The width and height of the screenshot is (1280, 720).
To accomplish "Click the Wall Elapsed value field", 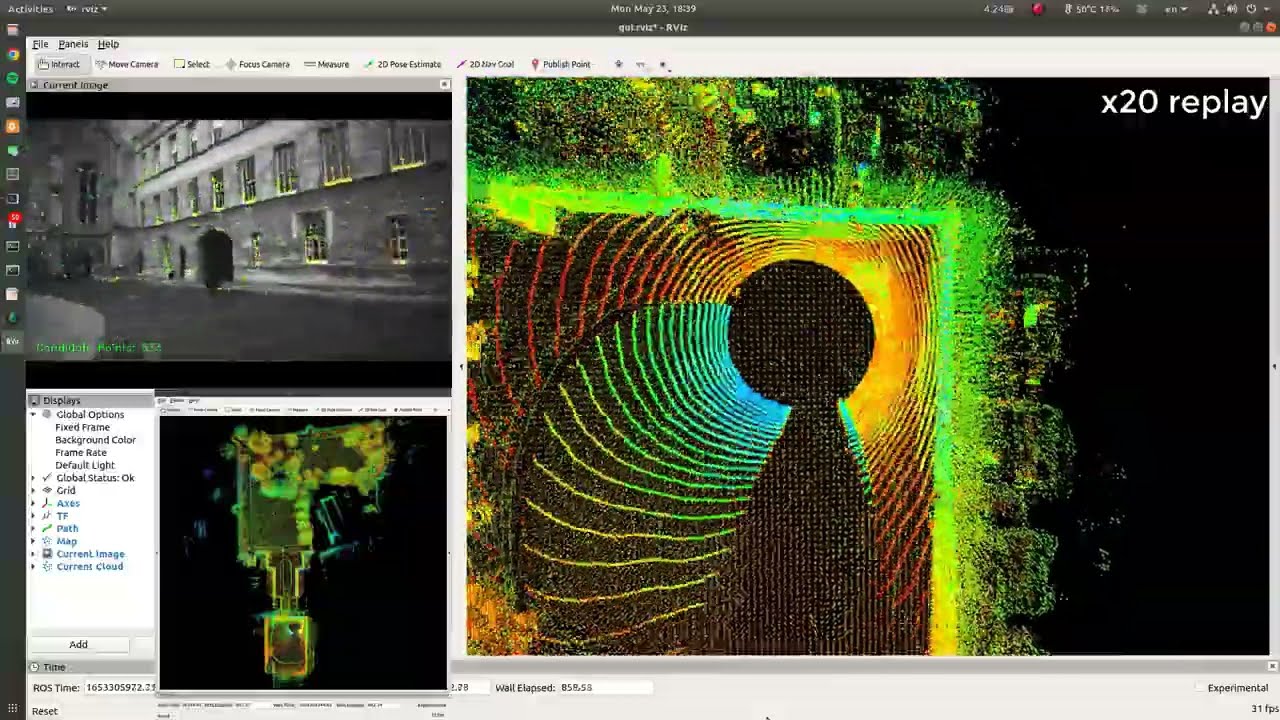I will (604, 688).
